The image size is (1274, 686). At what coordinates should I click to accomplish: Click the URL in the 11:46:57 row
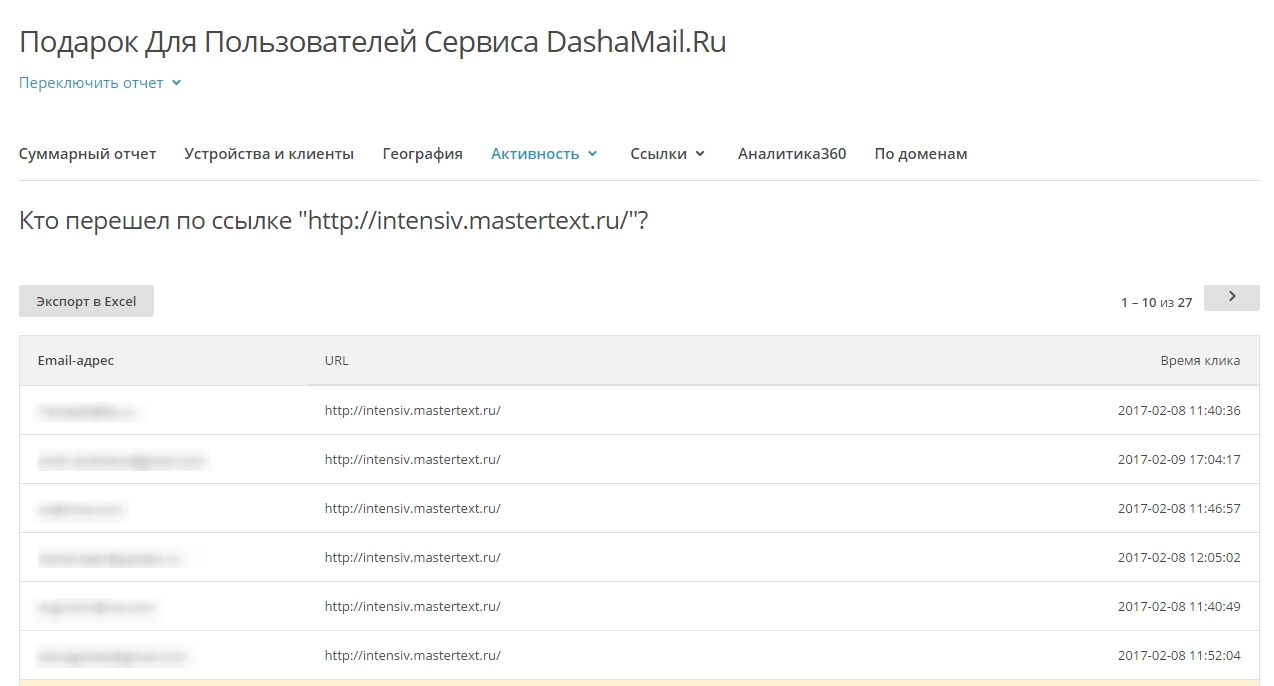click(x=412, y=508)
